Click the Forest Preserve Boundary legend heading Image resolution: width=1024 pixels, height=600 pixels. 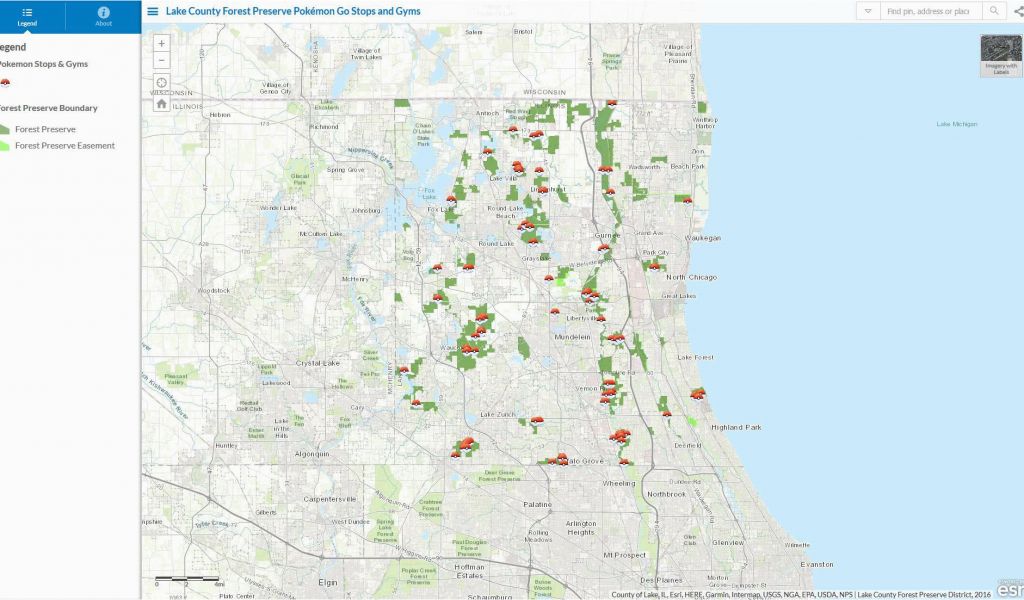(48, 108)
